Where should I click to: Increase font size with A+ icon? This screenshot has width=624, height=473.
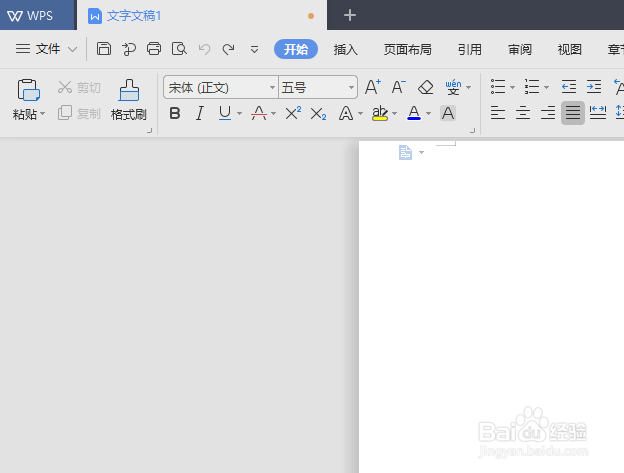372,87
